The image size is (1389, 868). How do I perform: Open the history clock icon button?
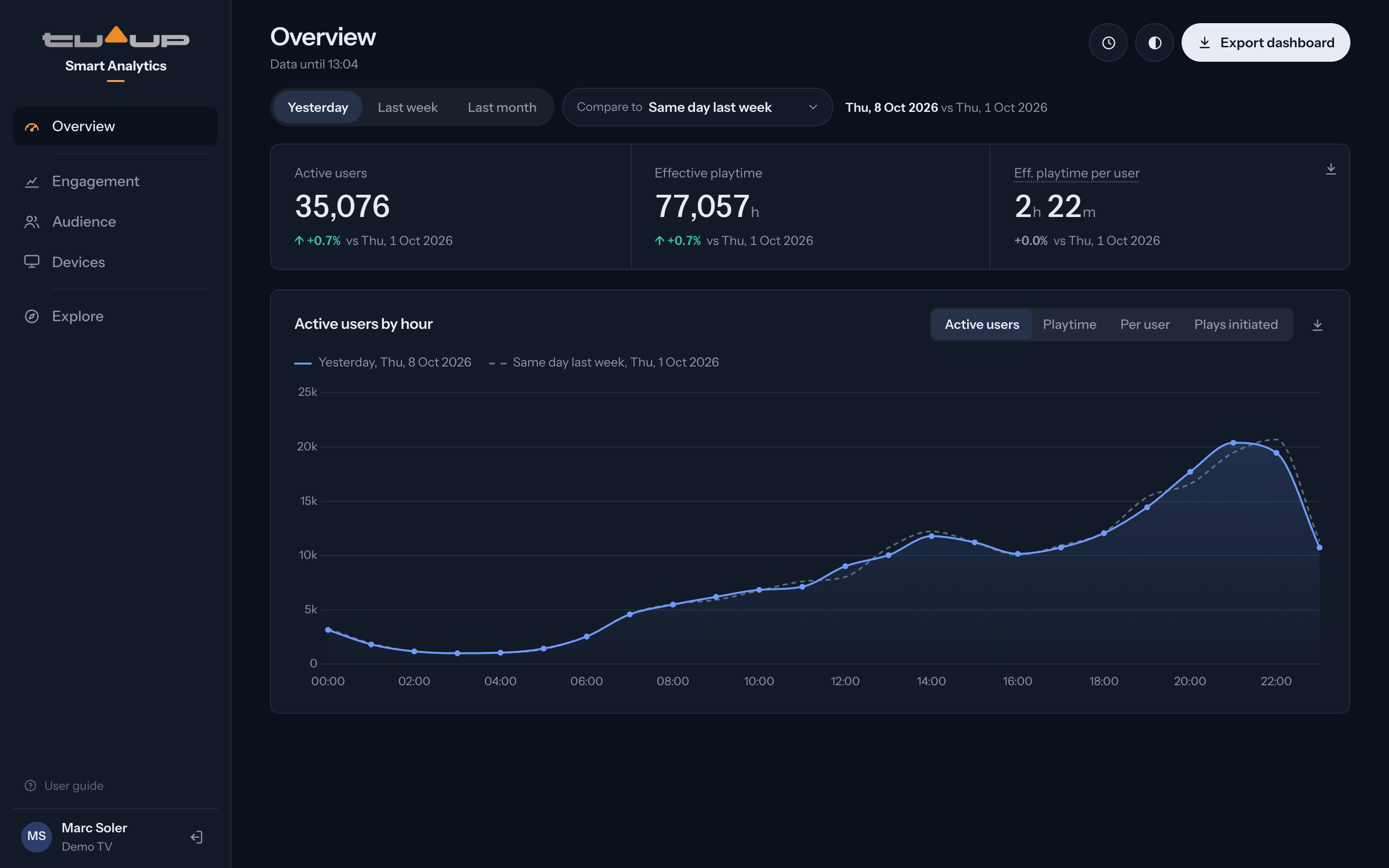pyautogui.click(x=1108, y=42)
